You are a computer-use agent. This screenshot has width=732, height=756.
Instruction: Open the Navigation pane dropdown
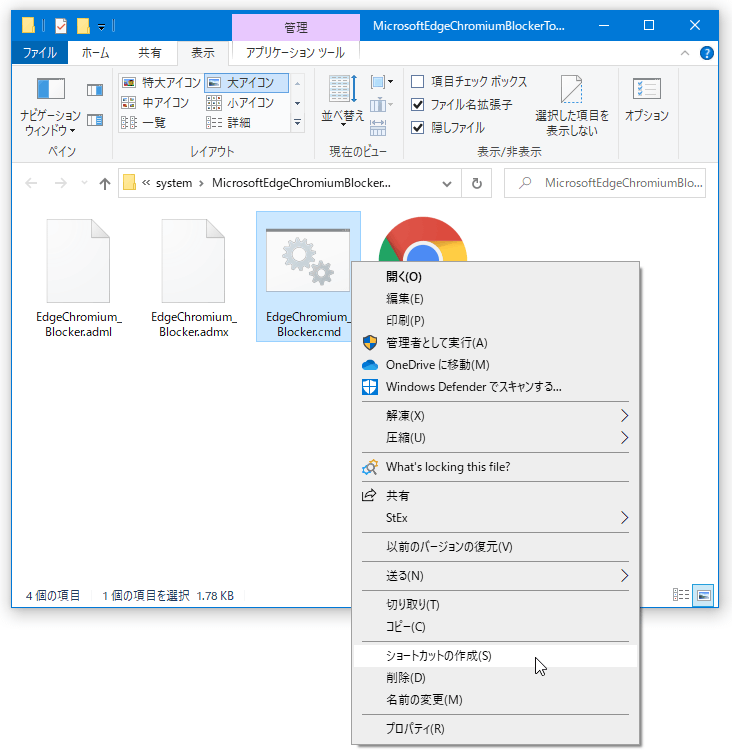tap(50, 107)
